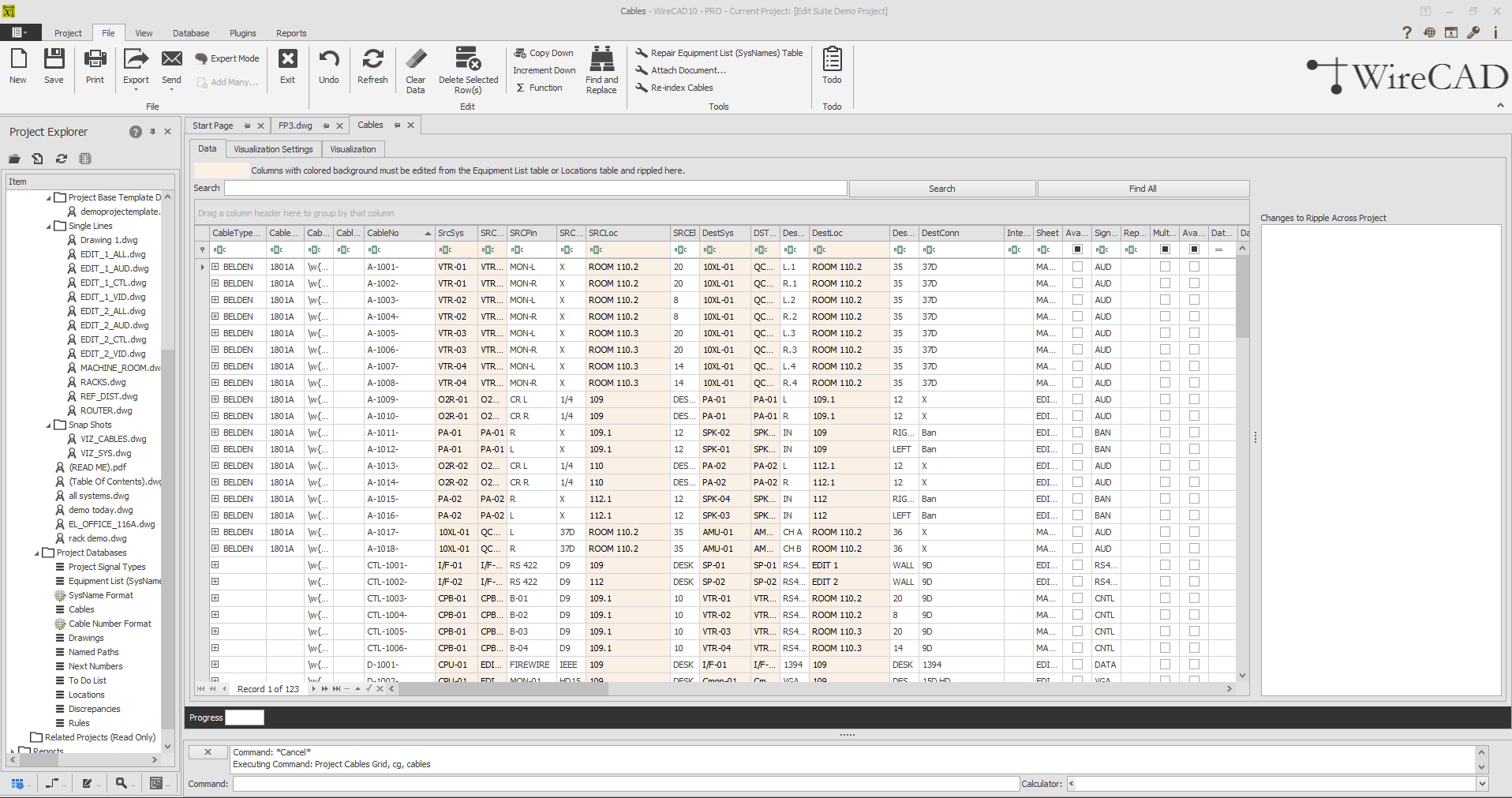Toggle Mult... checkbox in row A-1009-
This screenshot has height=798, width=1512.
[x=1165, y=399]
